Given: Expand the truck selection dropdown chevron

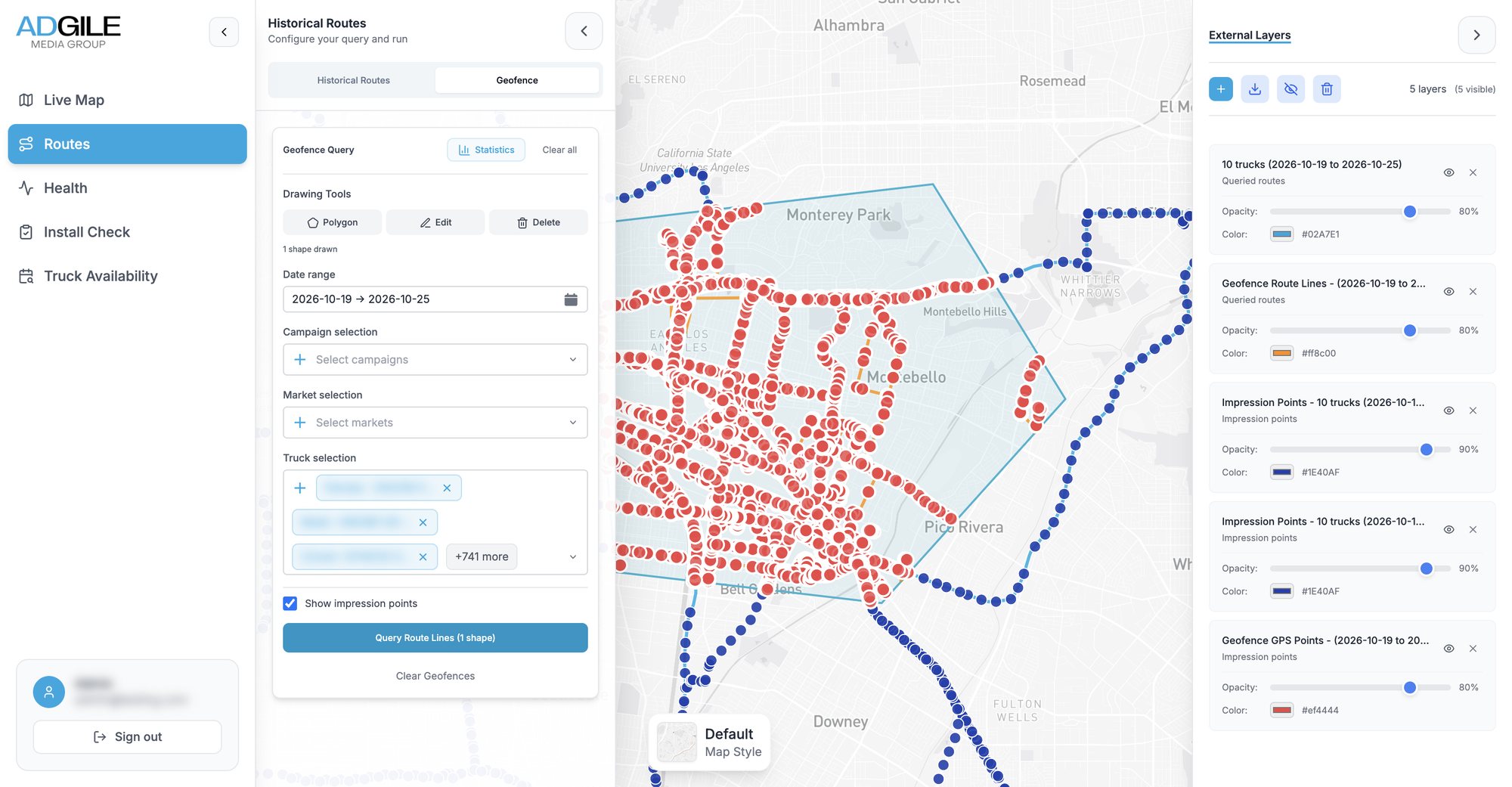Looking at the screenshot, I should coord(572,557).
